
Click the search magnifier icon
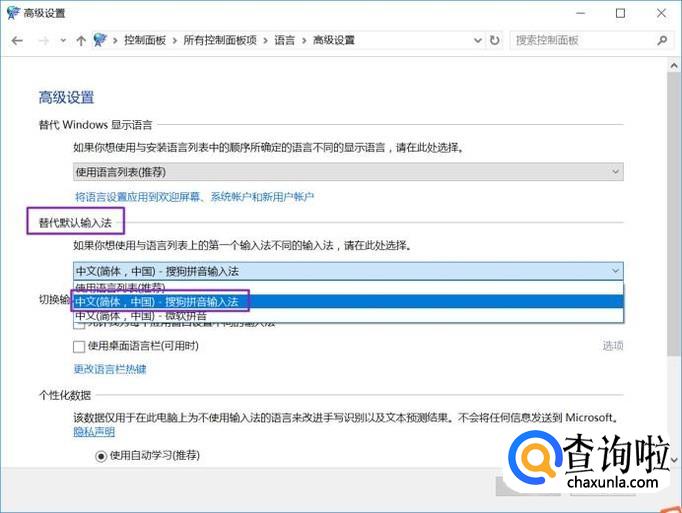tap(662, 40)
